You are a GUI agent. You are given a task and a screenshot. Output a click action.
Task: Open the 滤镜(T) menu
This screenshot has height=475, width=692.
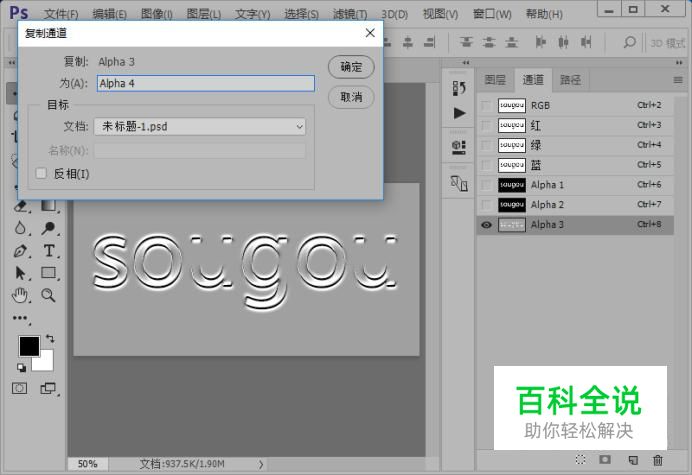click(350, 14)
